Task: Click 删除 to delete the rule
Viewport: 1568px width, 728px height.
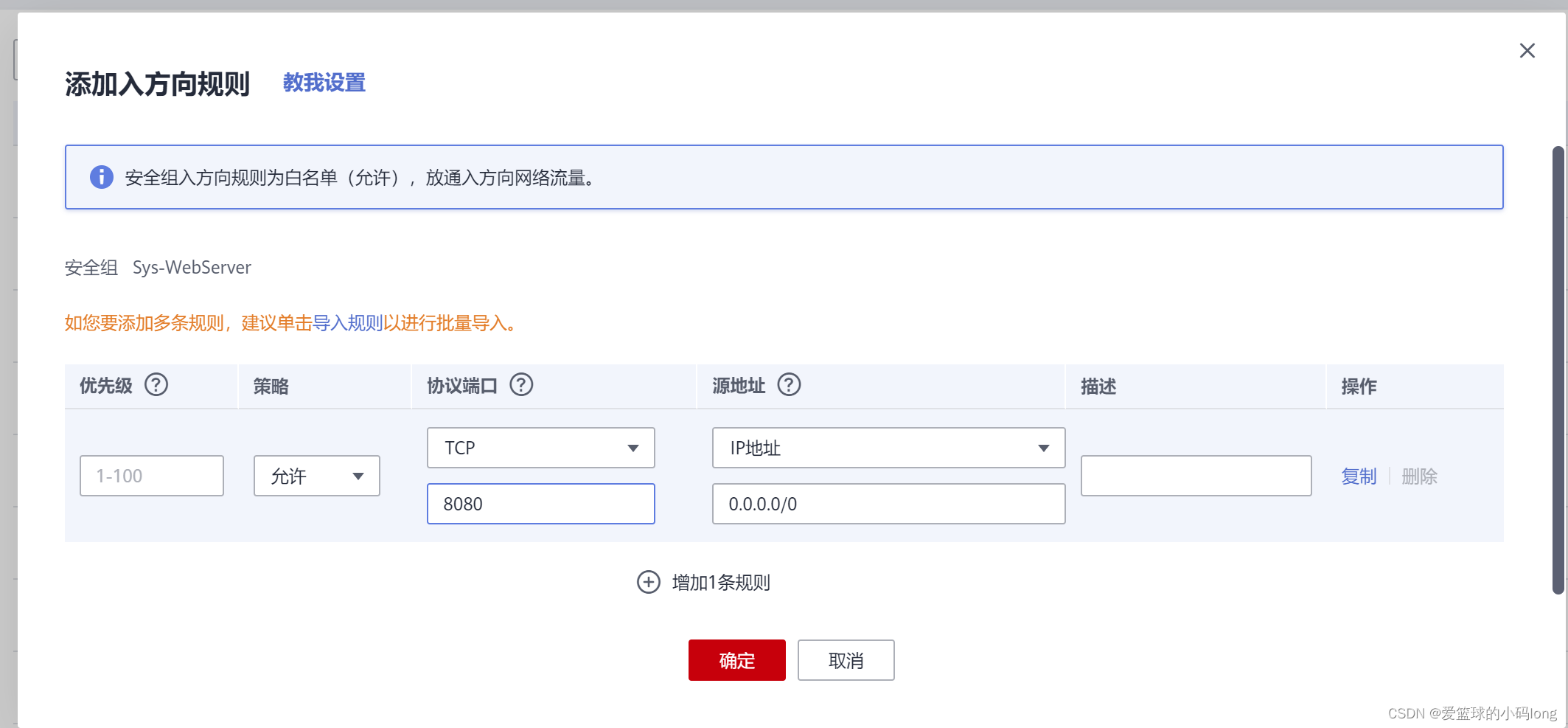Action: pyautogui.click(x=1420, y=476)
